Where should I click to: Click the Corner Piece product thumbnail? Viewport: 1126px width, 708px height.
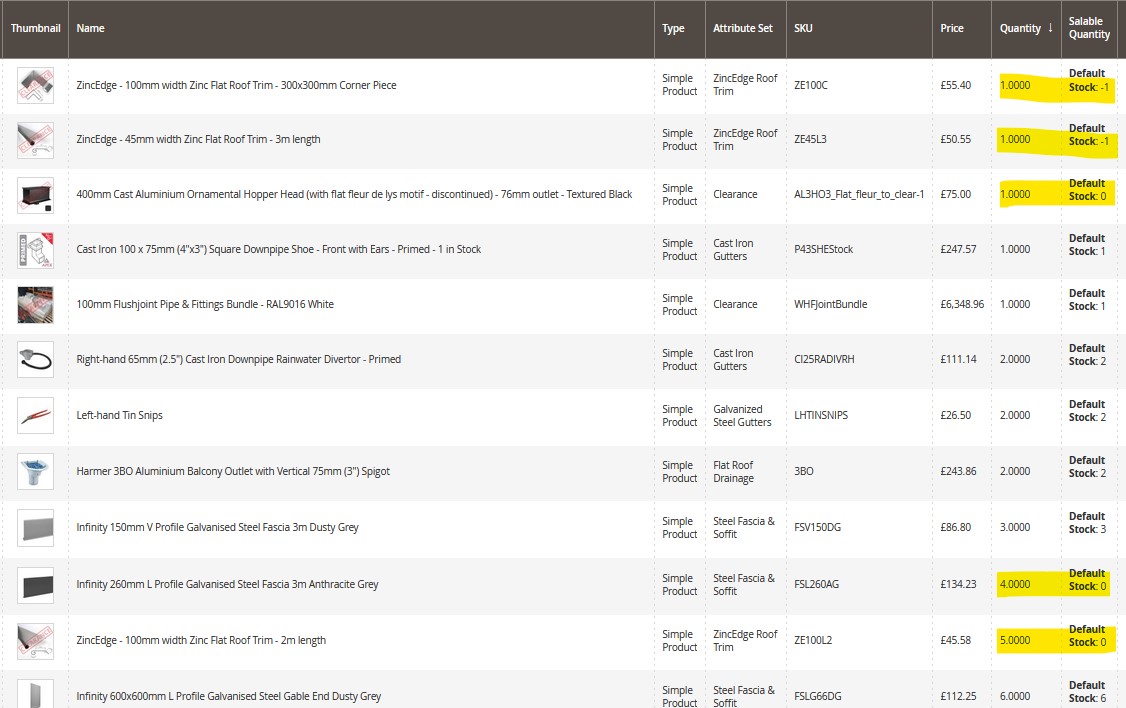tap(35, 85)
